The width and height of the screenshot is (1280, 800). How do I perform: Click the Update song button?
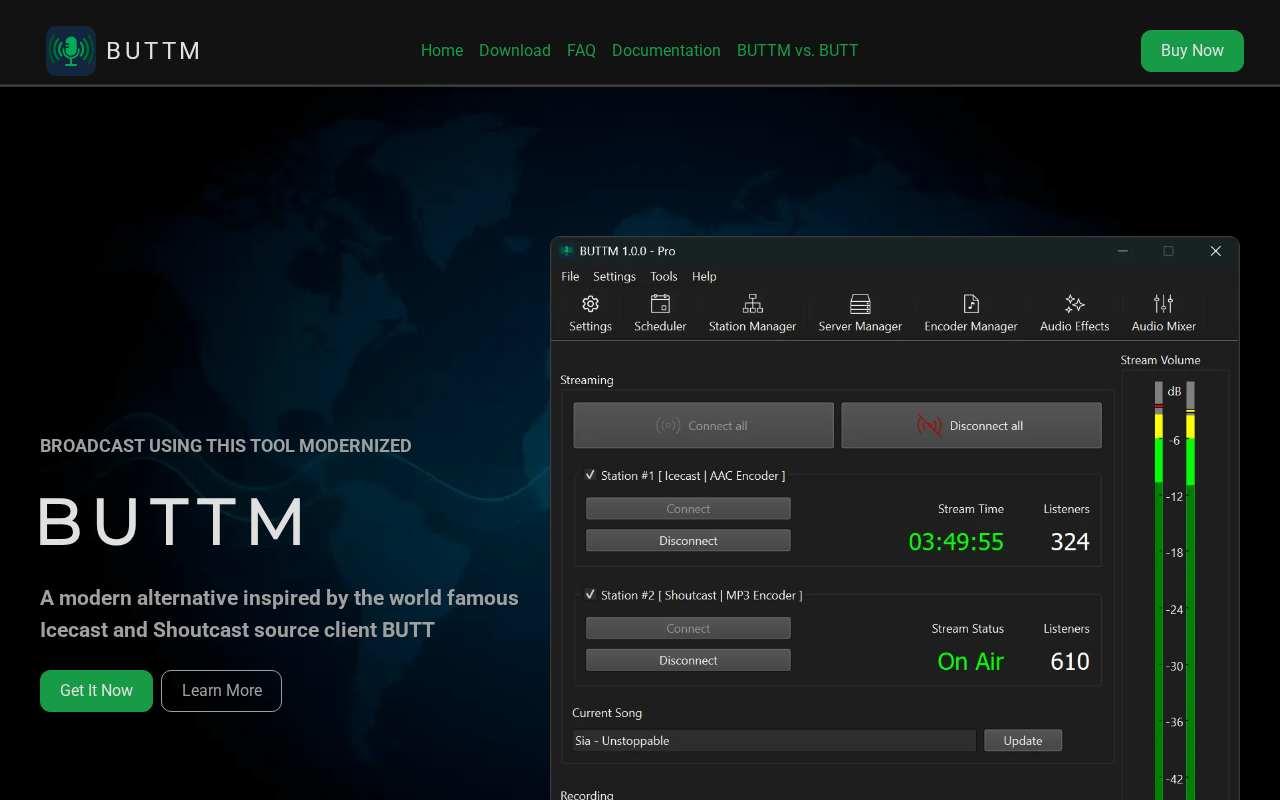pos(1023,740)
